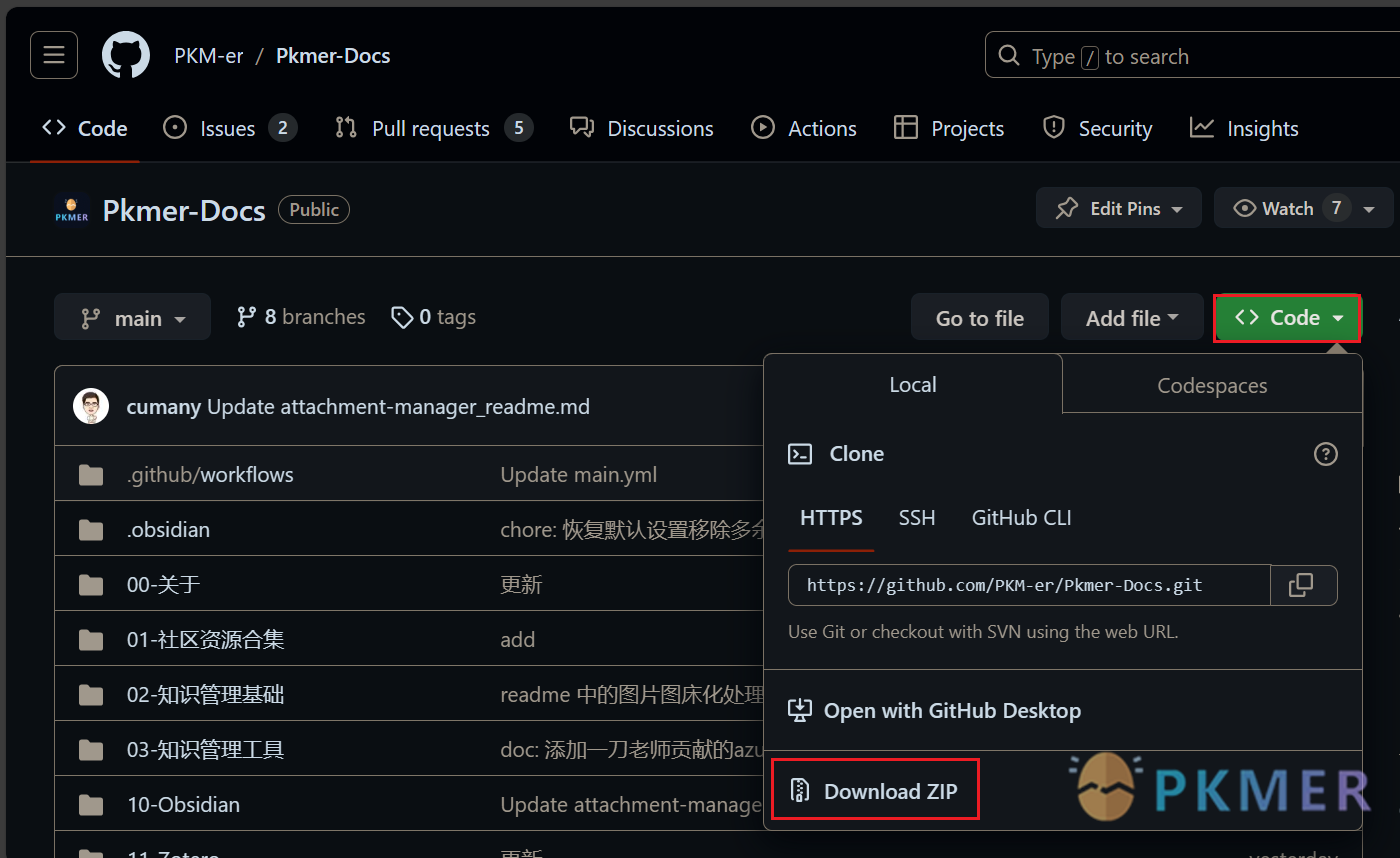Click the GitHub Octocat logo

pos(126,55)
